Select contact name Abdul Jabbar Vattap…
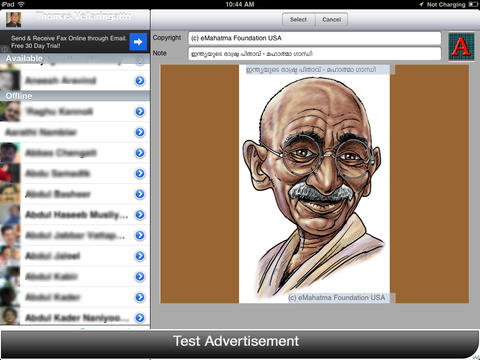 pyautogui.click(x=75, y=236)
